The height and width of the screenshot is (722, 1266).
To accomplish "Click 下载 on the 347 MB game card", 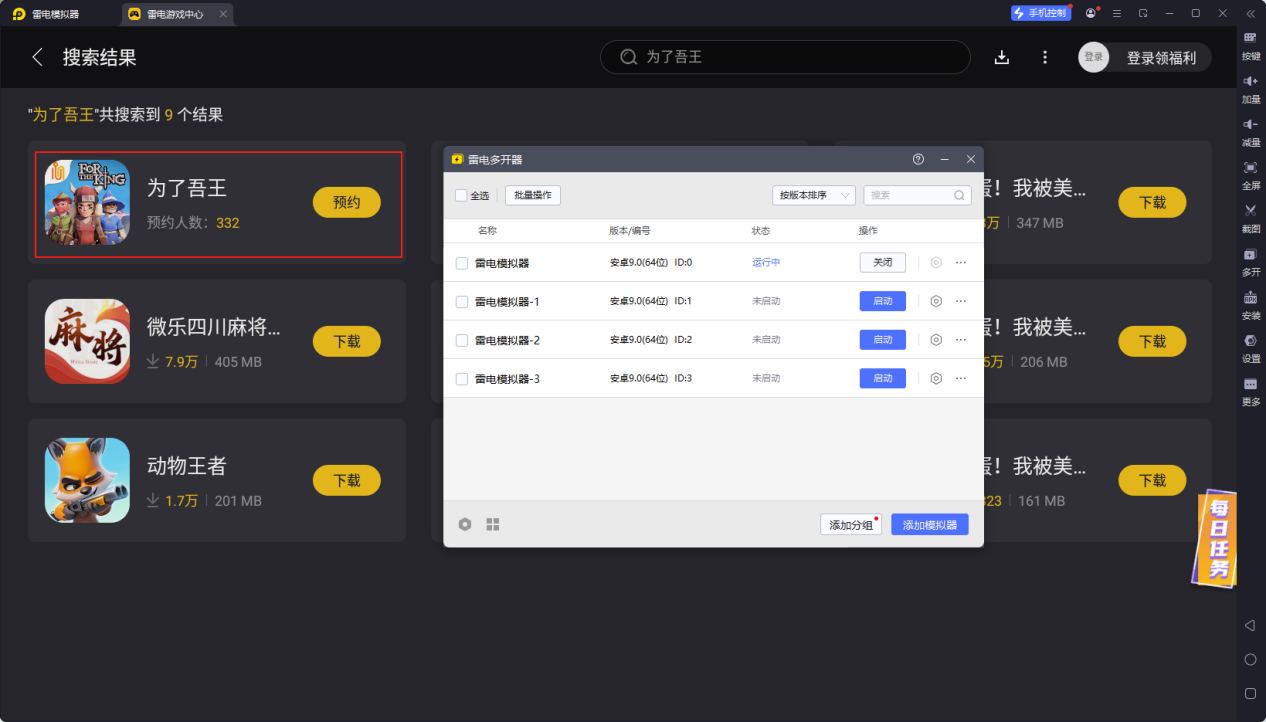I will [x=1152, y=202].
